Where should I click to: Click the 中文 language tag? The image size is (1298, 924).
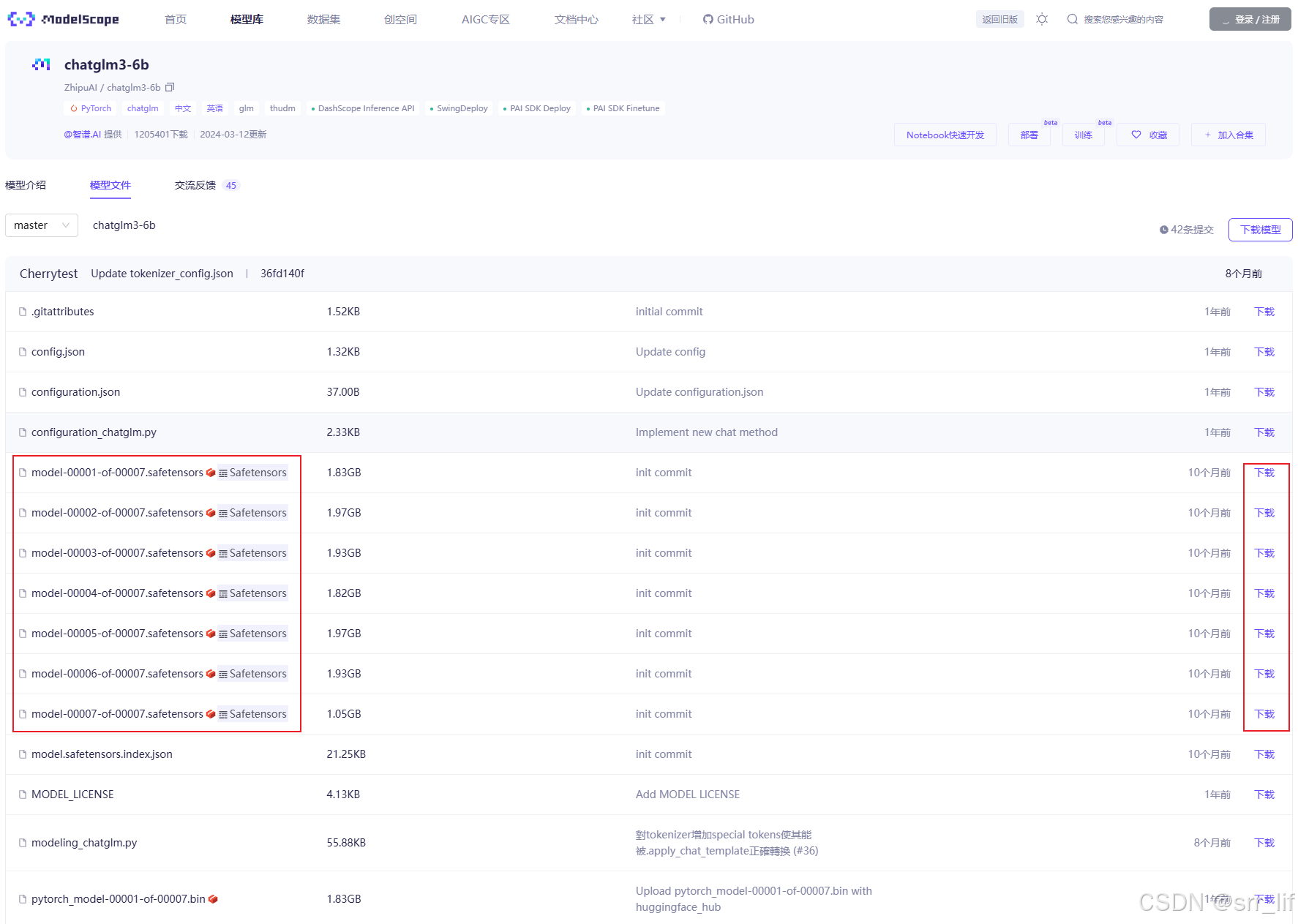click(x=183, y=108)
